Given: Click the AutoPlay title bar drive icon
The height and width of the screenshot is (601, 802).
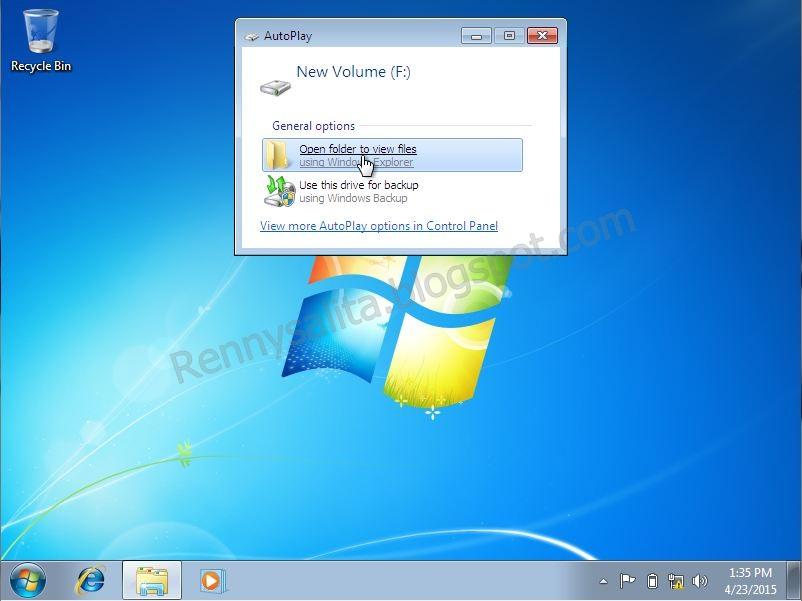Looking at the screenshot, I should click(252, 36).
